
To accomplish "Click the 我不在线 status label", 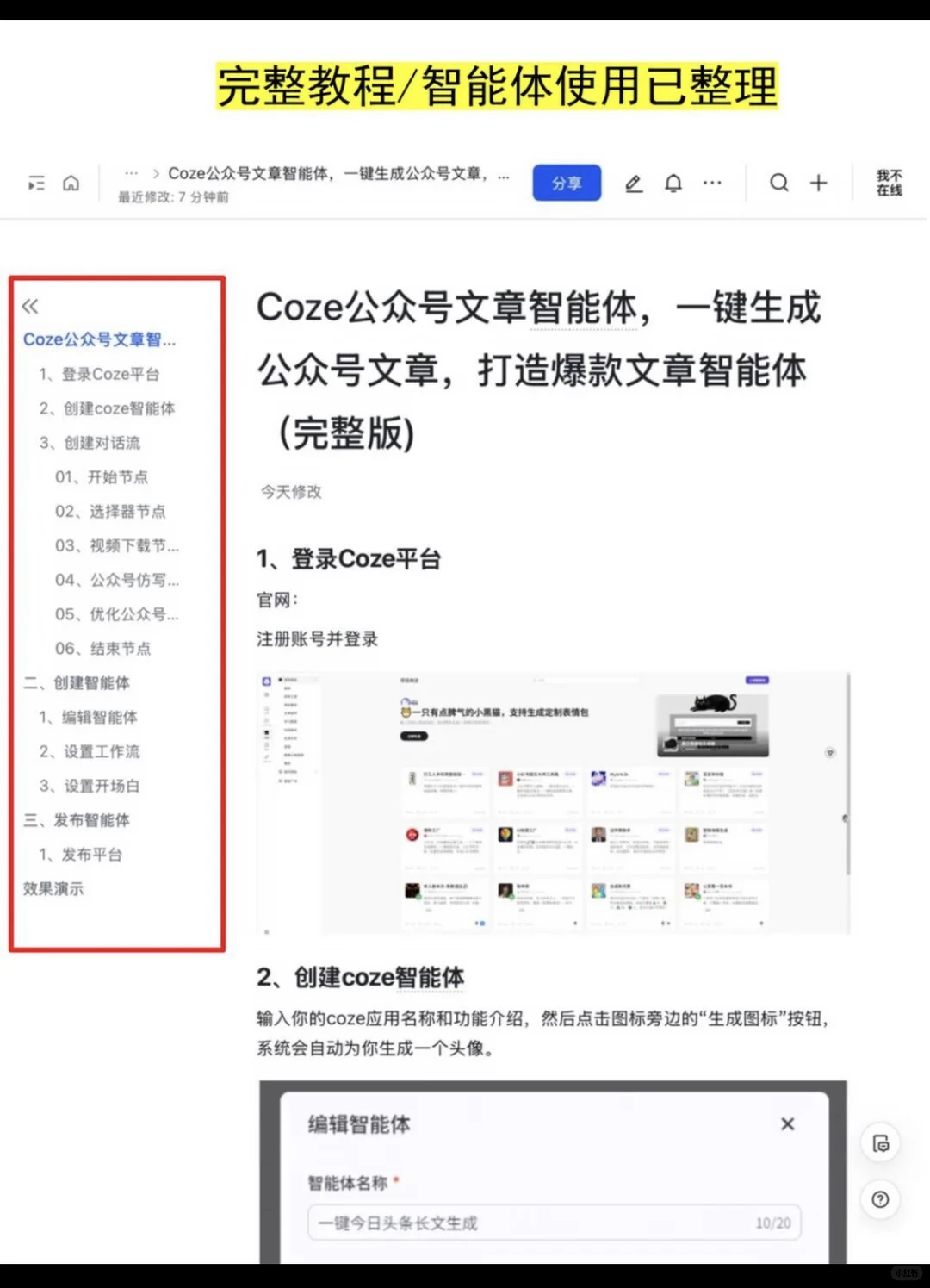I will 890,183.
